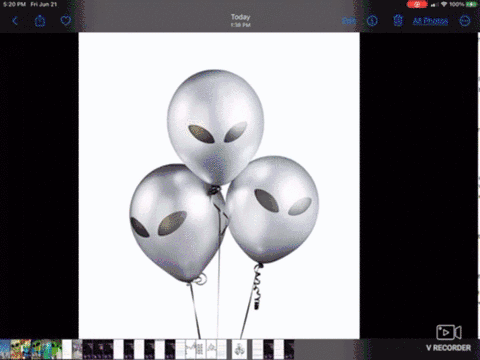The width and height of the screenshot is (480, 360).
Task: Tap the red screen recording indicator
Action: point(417,4)
